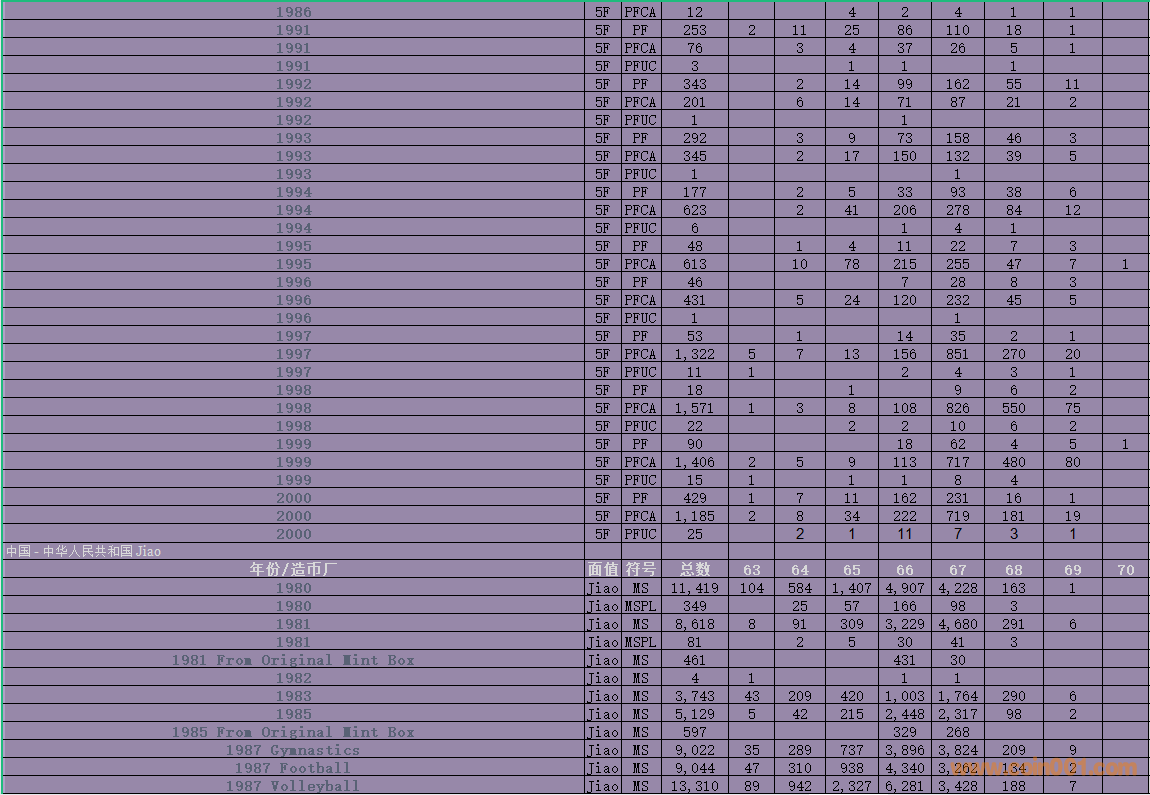The image size is (1150, 795).
Task: Select the cell containing 8,618
Action: tap(694, 624)
